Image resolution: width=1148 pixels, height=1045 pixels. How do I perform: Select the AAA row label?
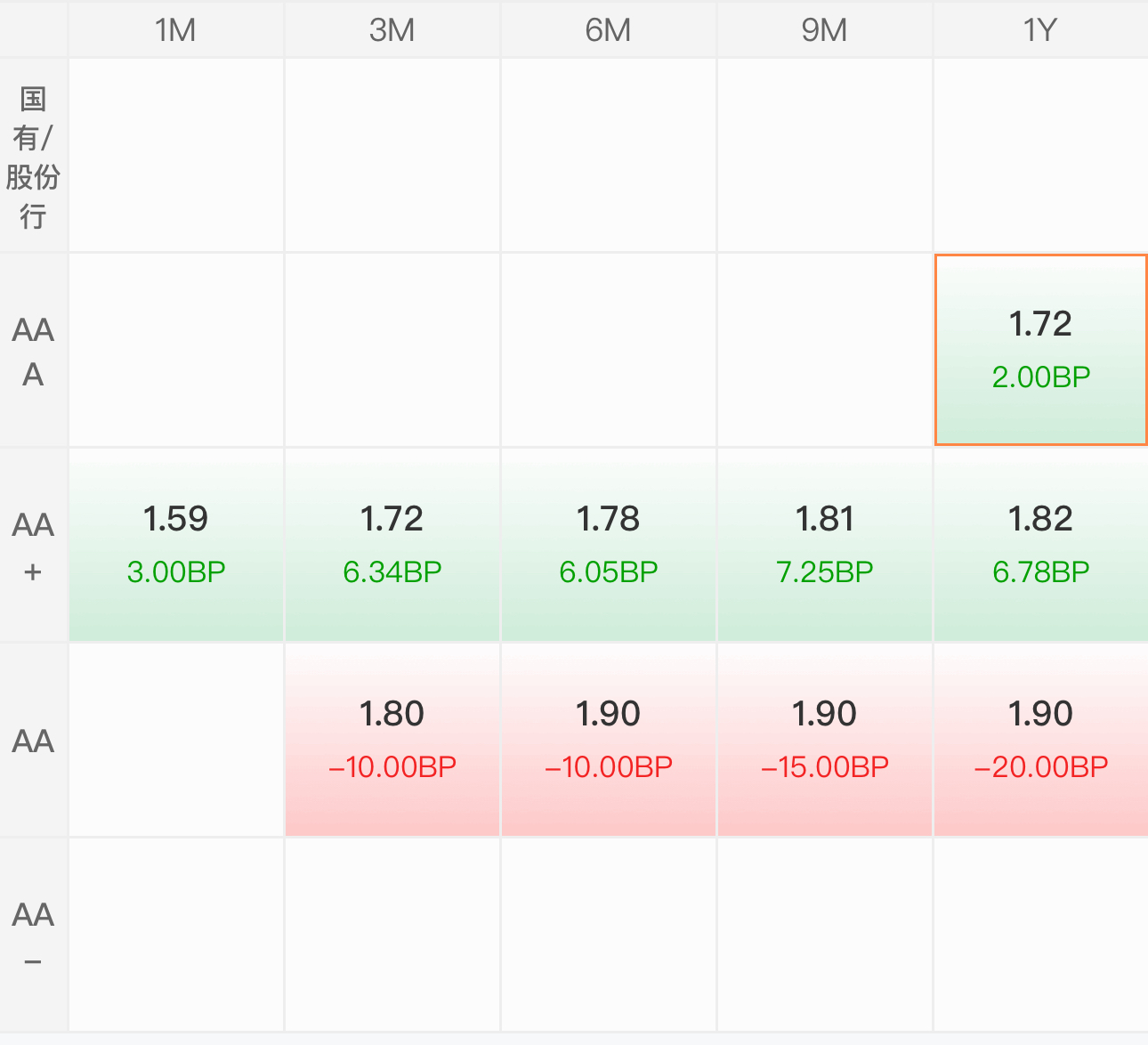coord(33,352)
